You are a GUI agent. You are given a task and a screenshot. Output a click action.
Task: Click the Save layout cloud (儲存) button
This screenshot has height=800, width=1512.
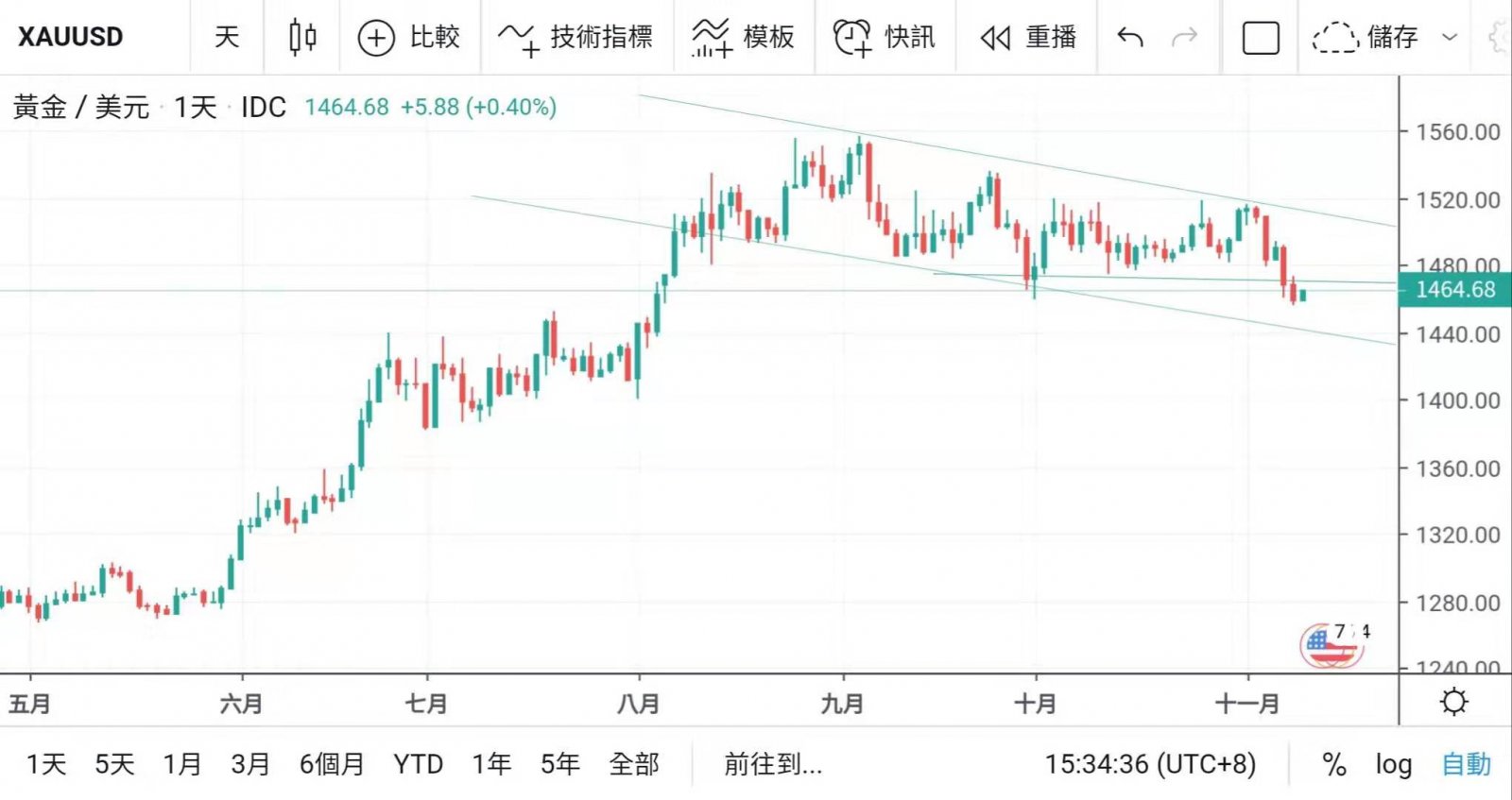[x=1366, y=38]
